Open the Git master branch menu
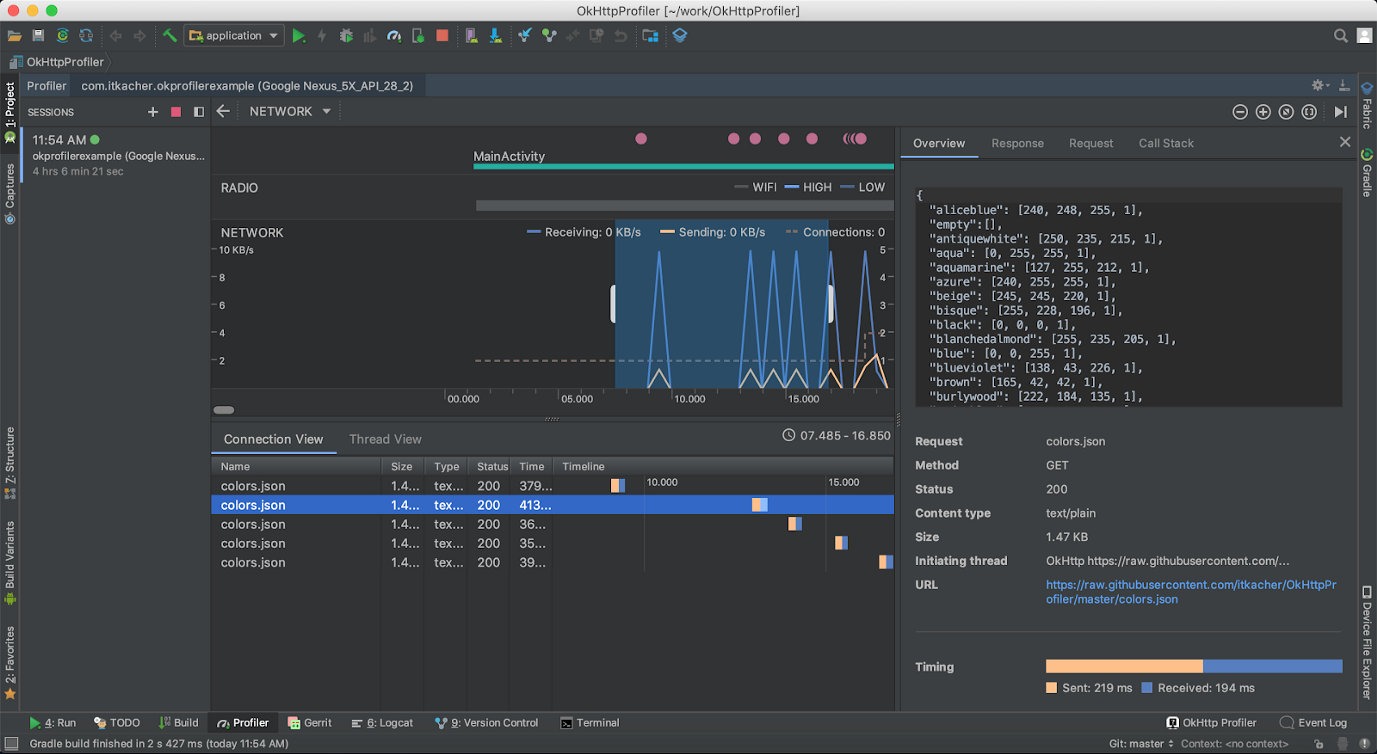Viewport: 1377px width, 754px height. pyautogui.click(x=1142, y=744)
